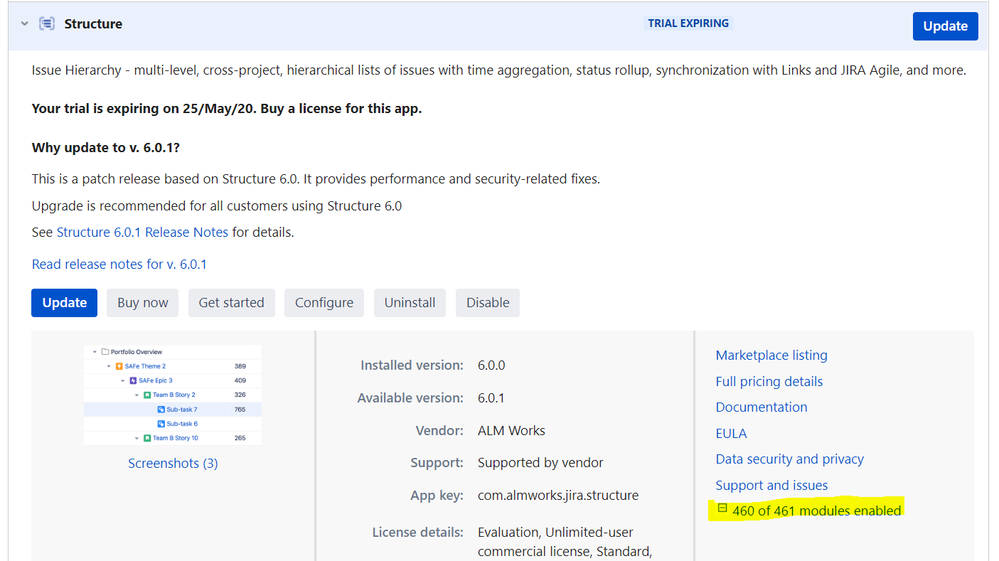Image resolution: width=999 pixels, height=561 pixels.
Task: Open the Marketplace listing link
Action: point(771,355)
